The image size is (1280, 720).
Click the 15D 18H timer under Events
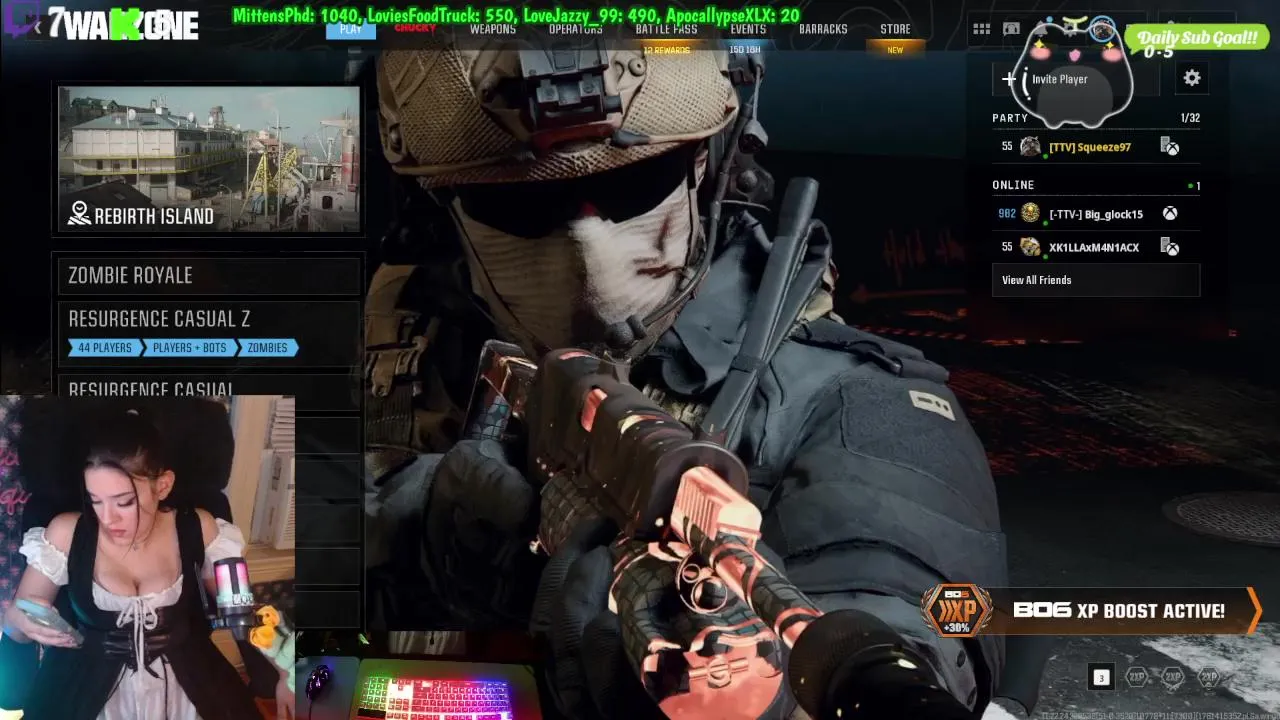point(745,50)
